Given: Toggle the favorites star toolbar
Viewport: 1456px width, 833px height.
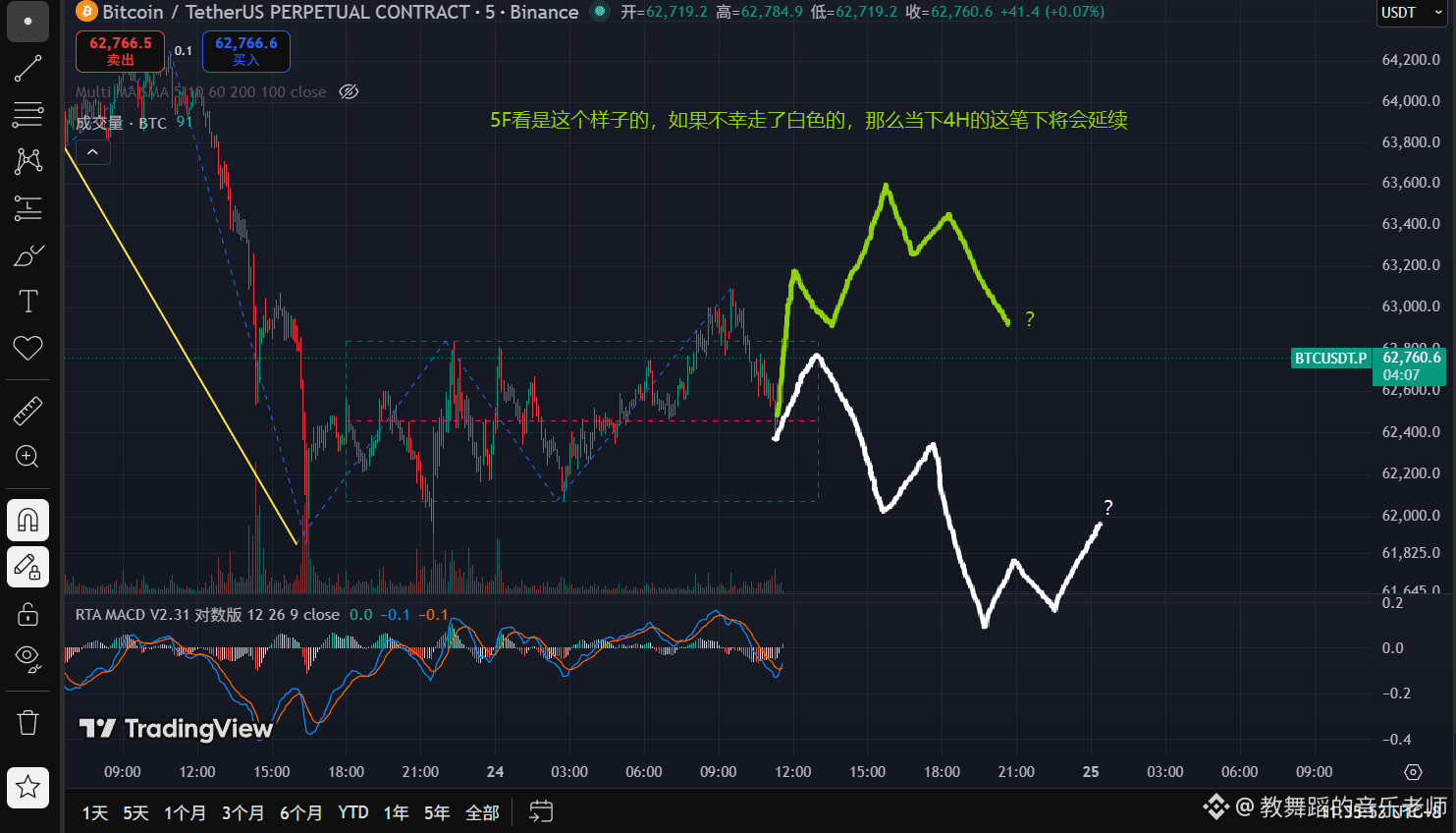Looking at the screenshot, I should click(27, 787).
